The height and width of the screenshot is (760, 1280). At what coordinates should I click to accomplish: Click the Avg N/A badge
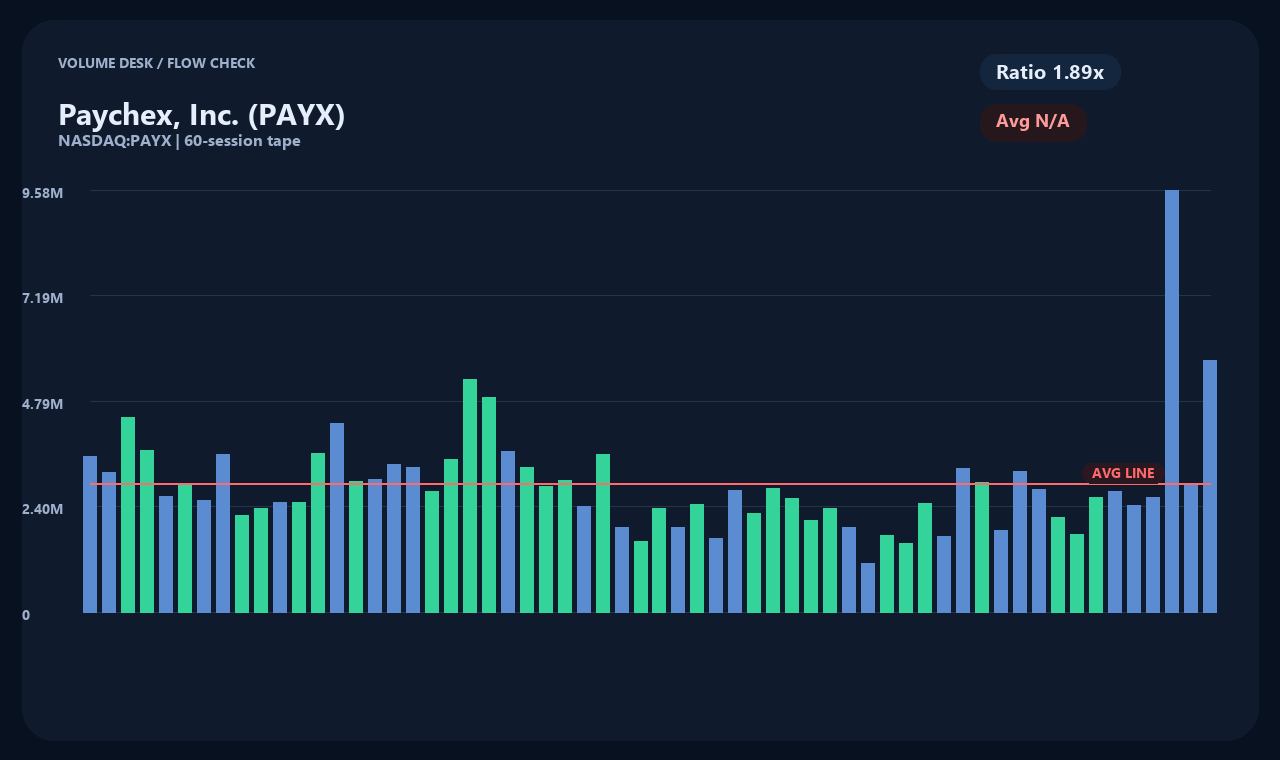[1033, 122]
